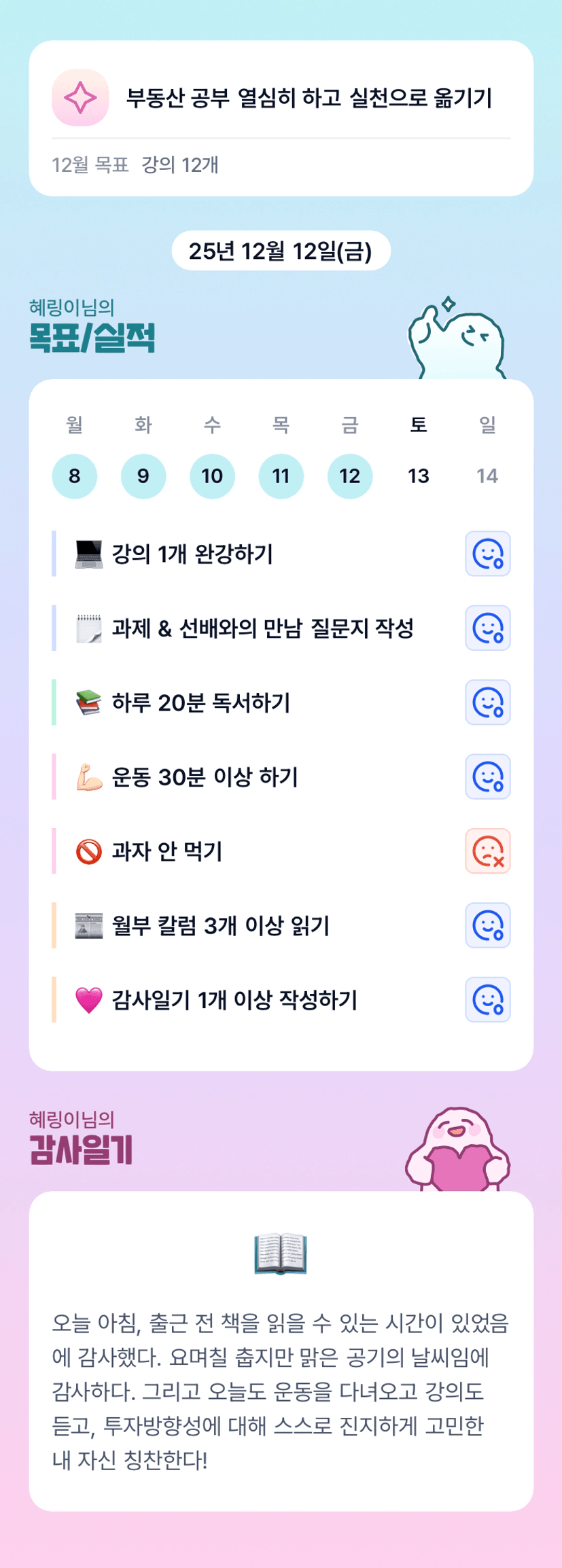Open the 25년 12월 12일(금) date pill
Image resolution: width=562 pixels, height=1568 pixels.
281,251
